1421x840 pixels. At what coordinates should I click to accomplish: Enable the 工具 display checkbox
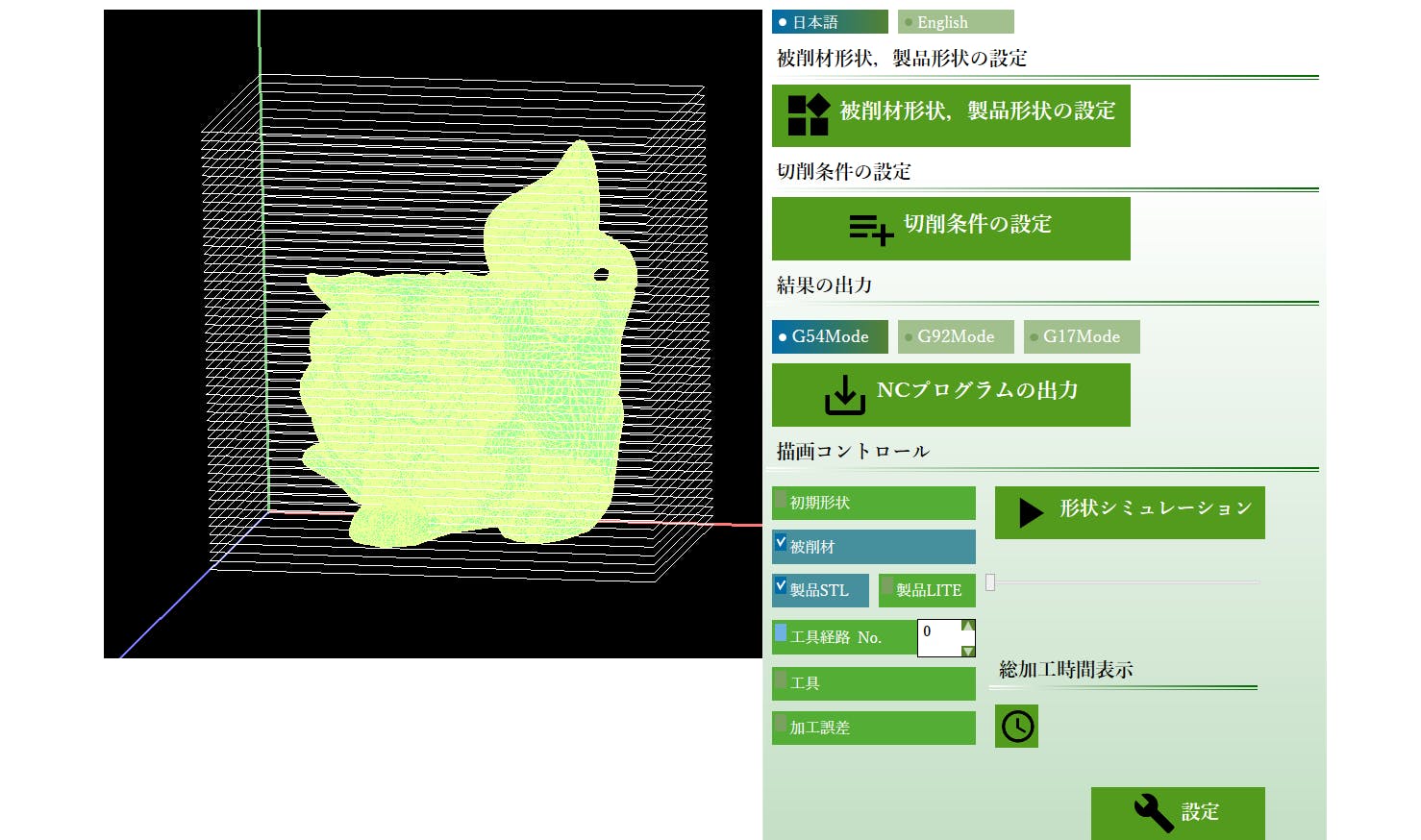[781, 679]
